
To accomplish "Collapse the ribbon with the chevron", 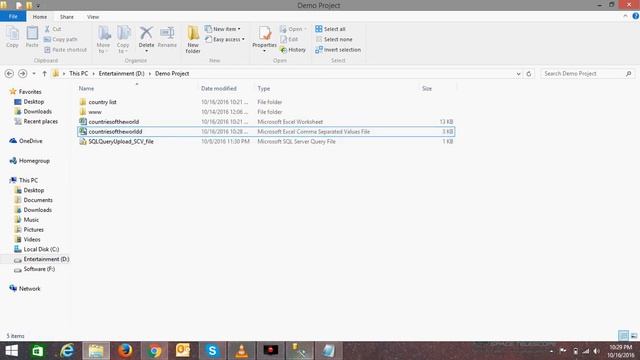I will [625, 16].
